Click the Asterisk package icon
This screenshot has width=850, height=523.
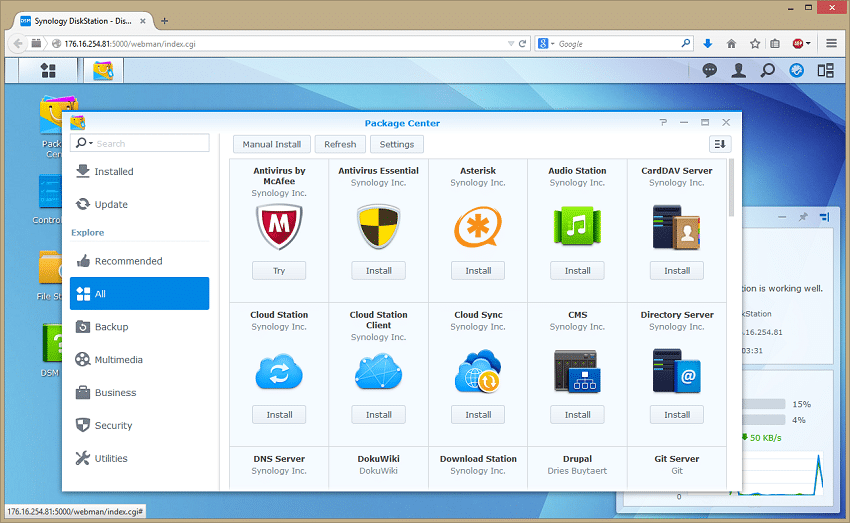(x=478, y=228)
